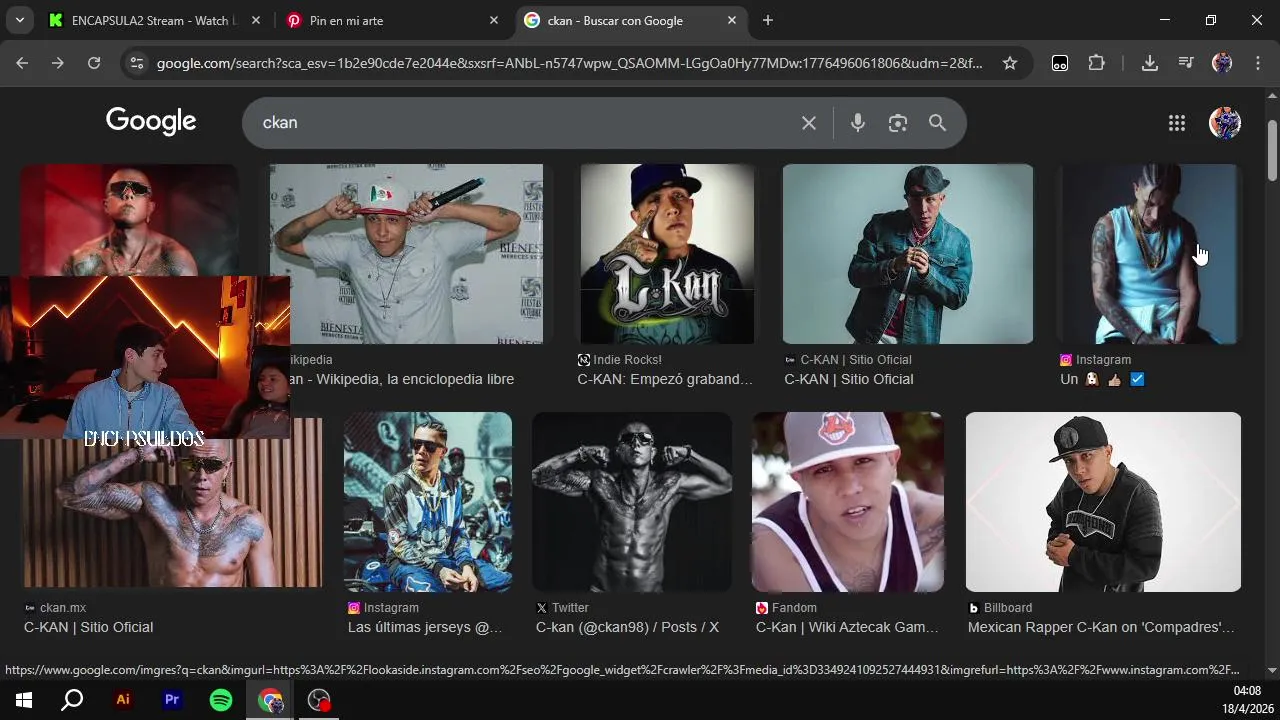
Task: Open the Google apps grid
Action: [1177, 123]
